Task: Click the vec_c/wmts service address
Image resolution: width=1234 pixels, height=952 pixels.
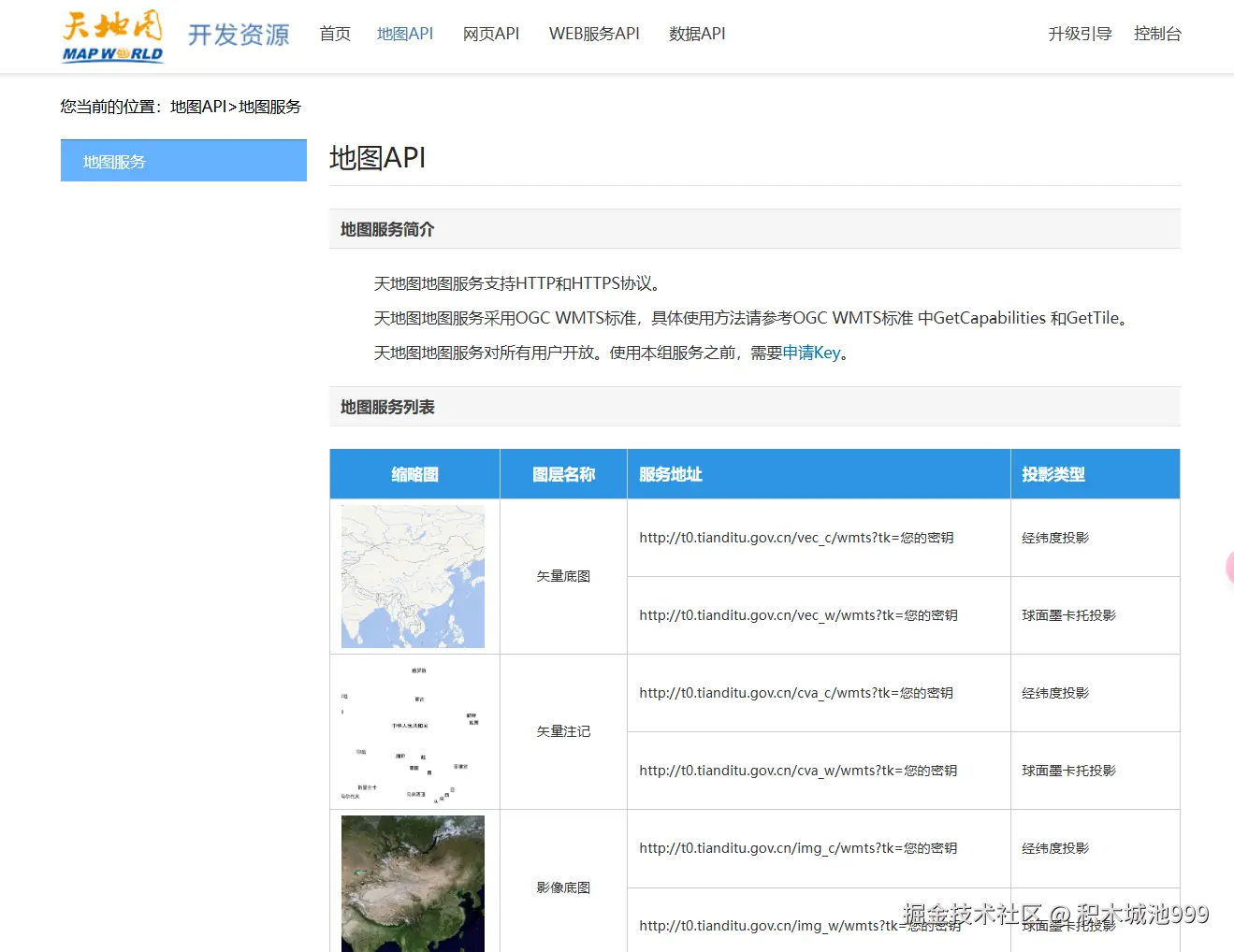Action: [x=796, y=538]
